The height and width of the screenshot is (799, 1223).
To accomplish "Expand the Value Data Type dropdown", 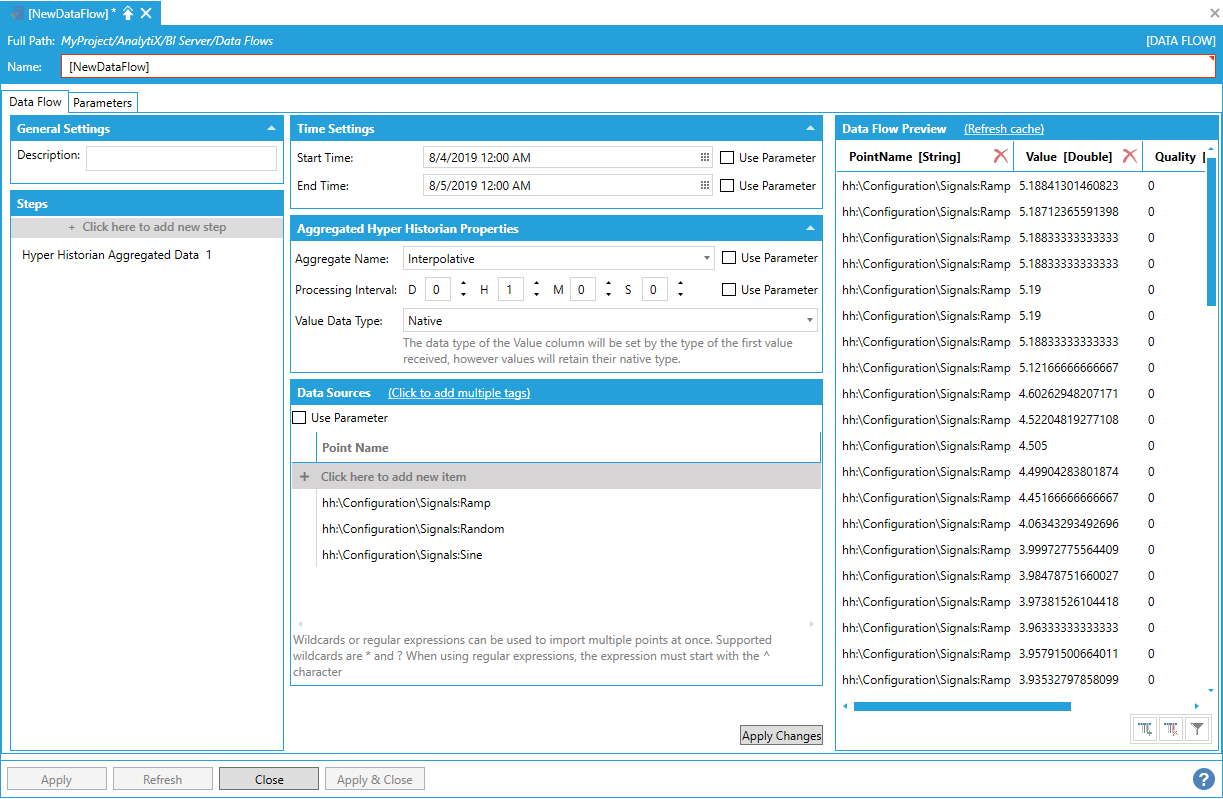I will (809, 321).
